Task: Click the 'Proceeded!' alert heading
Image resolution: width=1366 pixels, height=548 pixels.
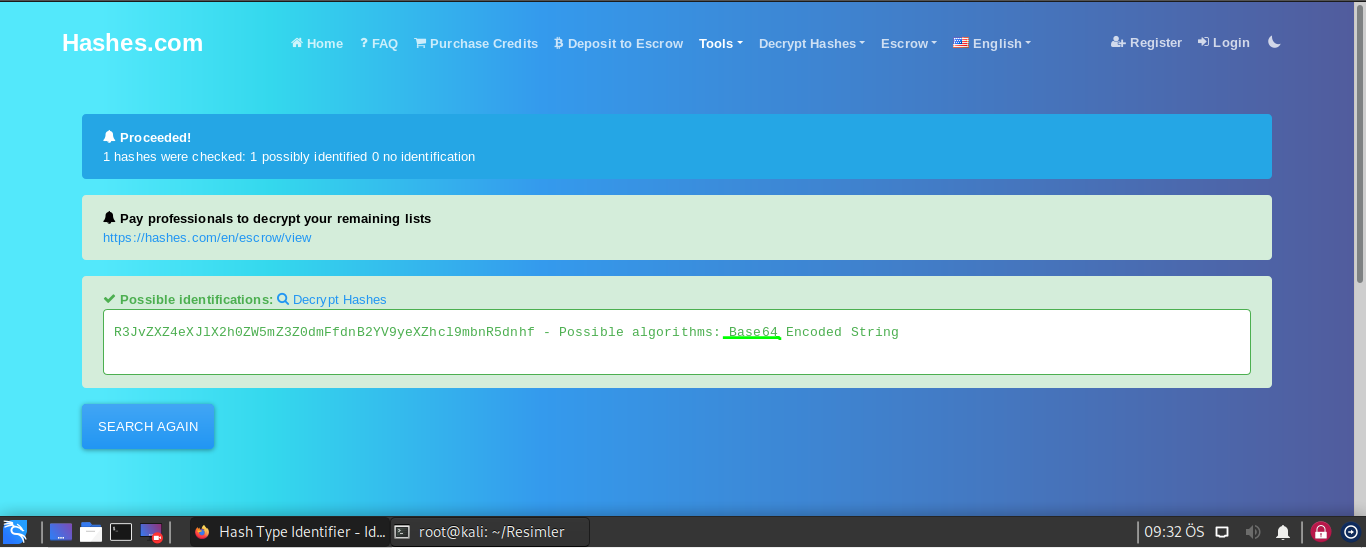Action: 155,137
